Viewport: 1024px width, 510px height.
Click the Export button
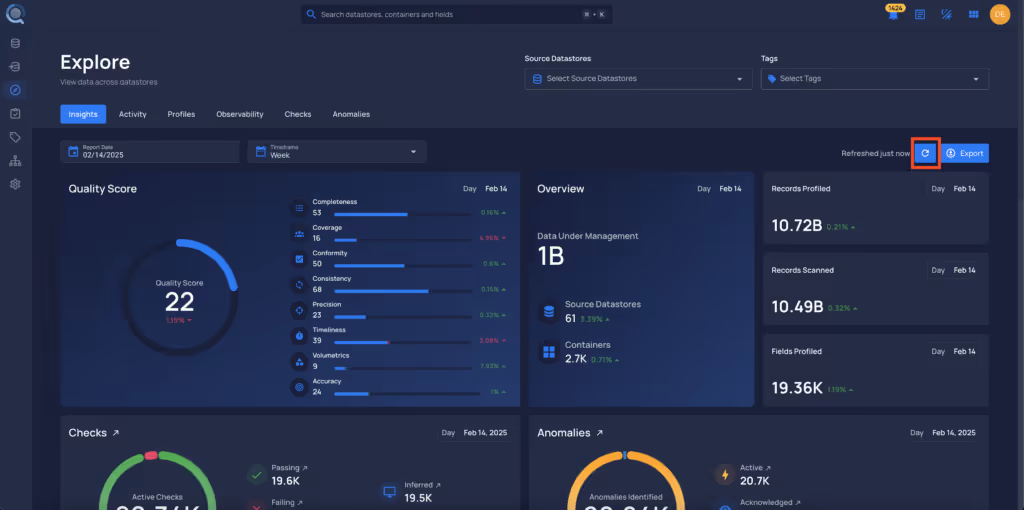[965, 153]
